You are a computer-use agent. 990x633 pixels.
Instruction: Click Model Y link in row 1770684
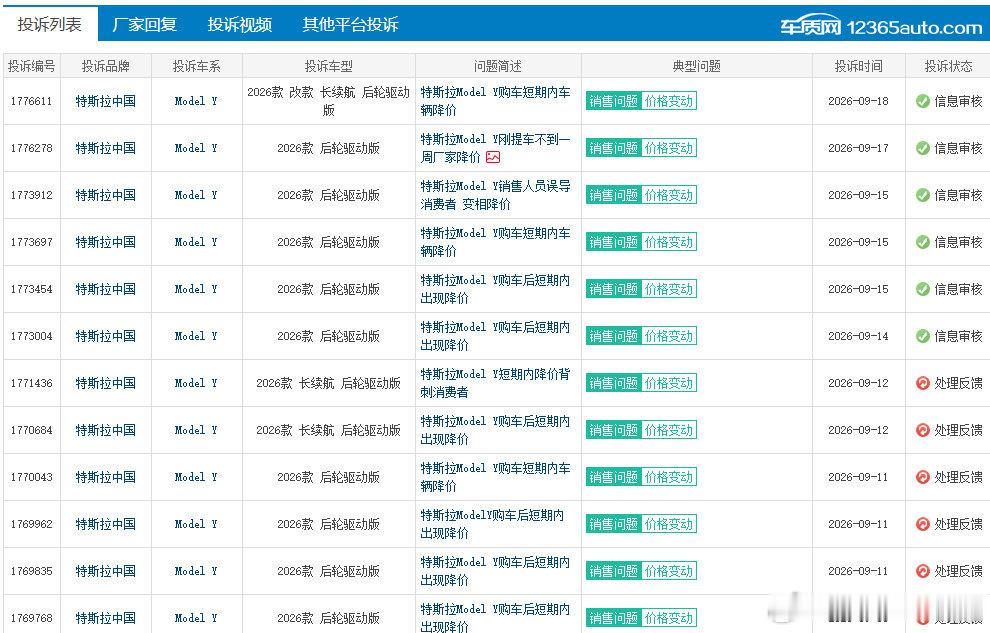[x=196, y=430]
